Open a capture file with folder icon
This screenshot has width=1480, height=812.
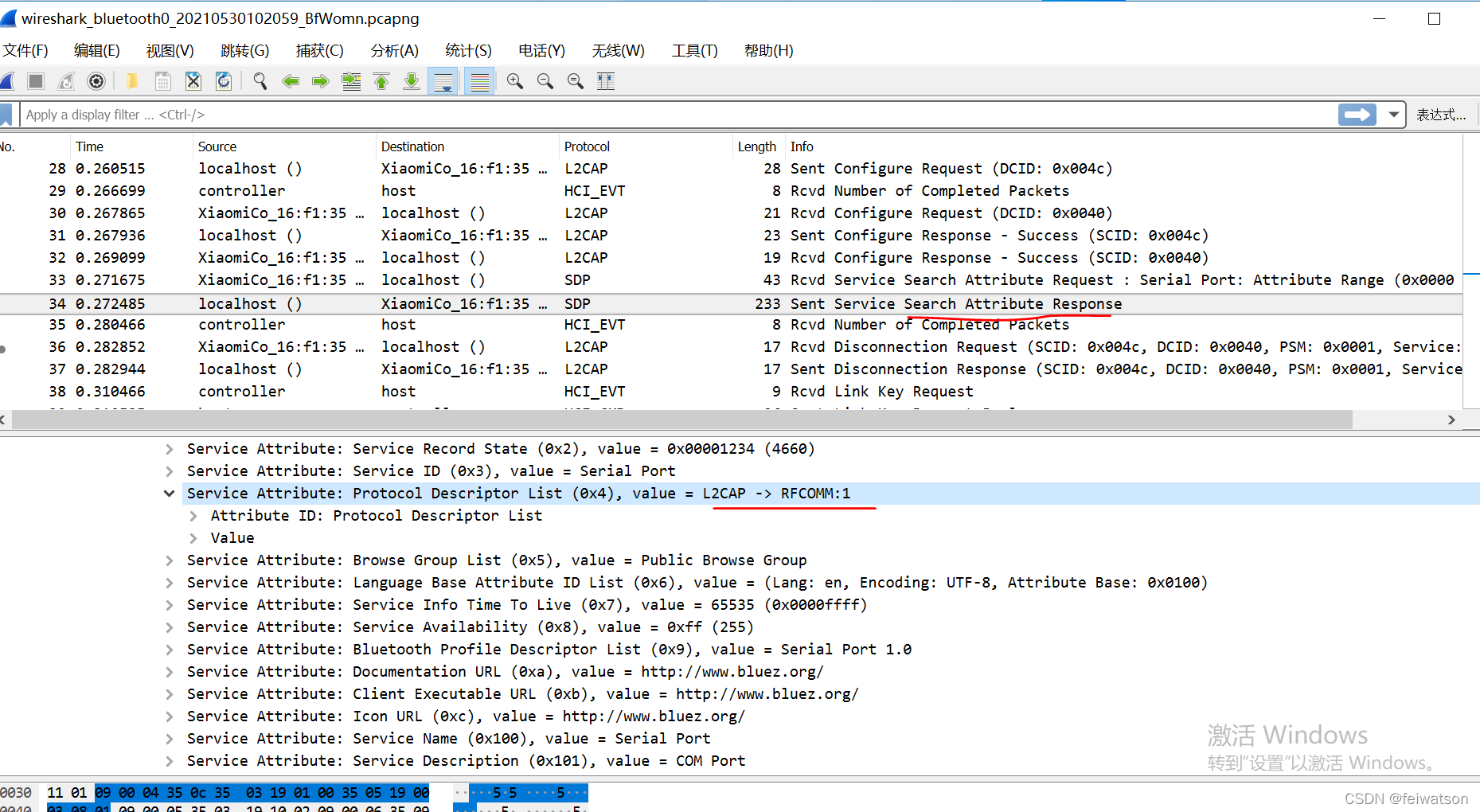click(132, 81)
